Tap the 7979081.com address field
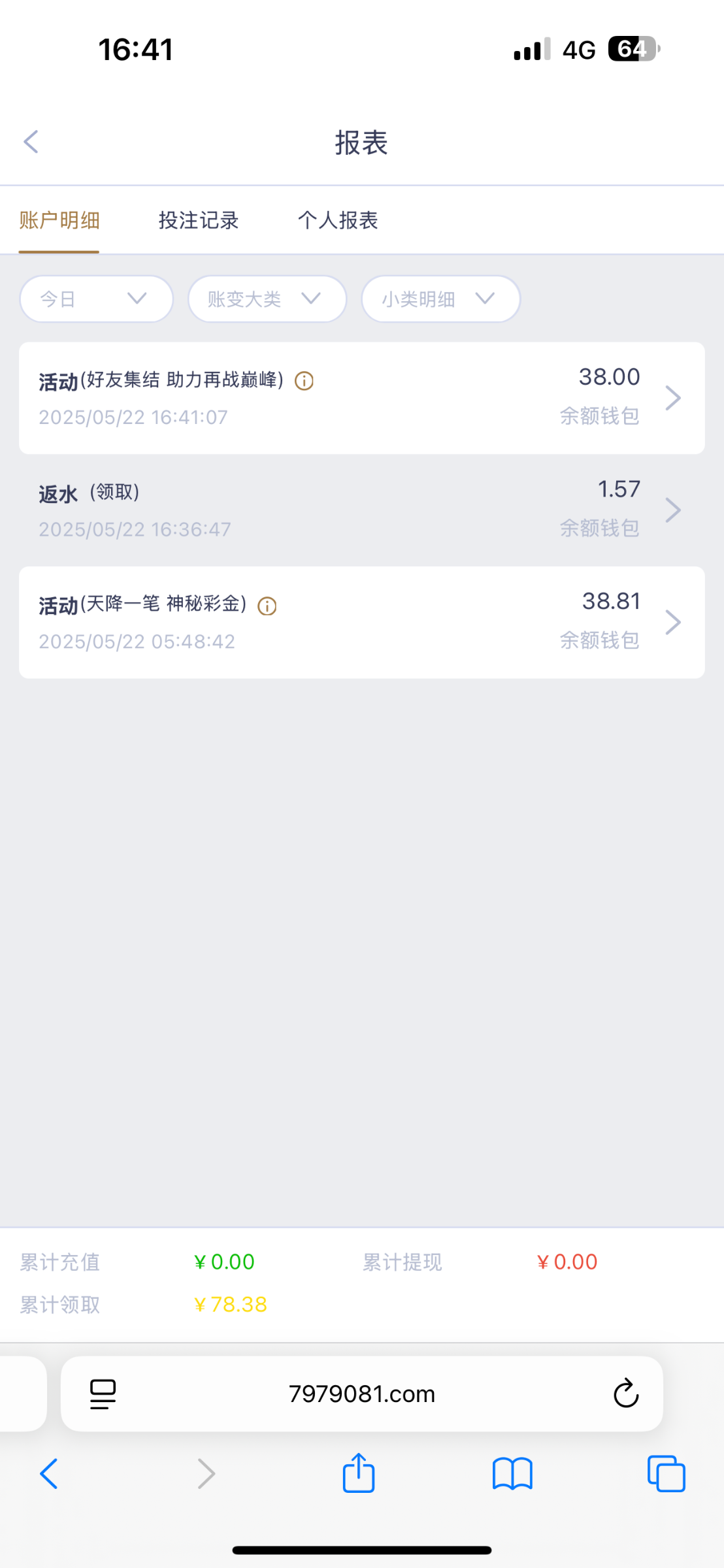The width and height of the screenshot is (724, 1568). (361, 1394)
